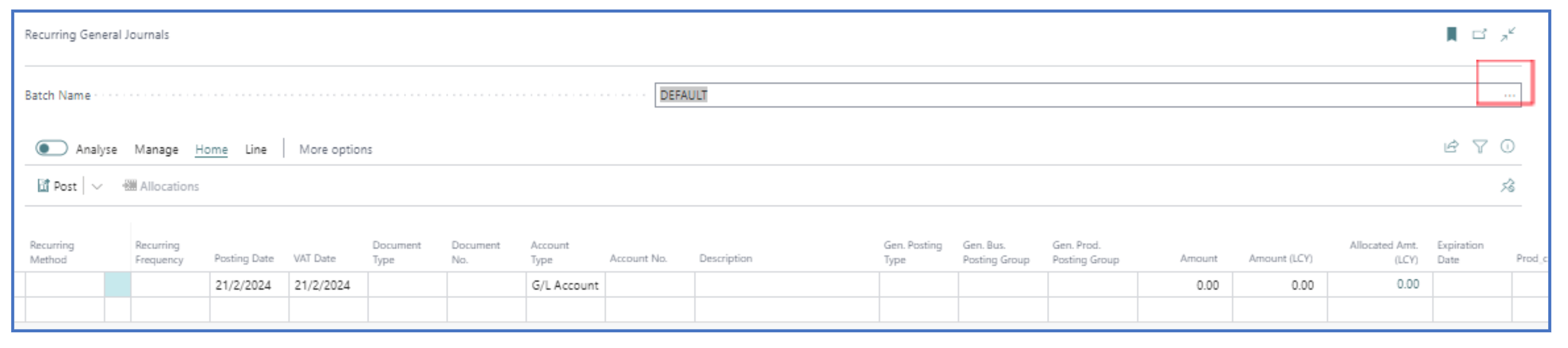Image resolution: width=1568 pixels, height=348 pixels.
Task: Toggle the Analyse mode switch
Action: [51, 149]
